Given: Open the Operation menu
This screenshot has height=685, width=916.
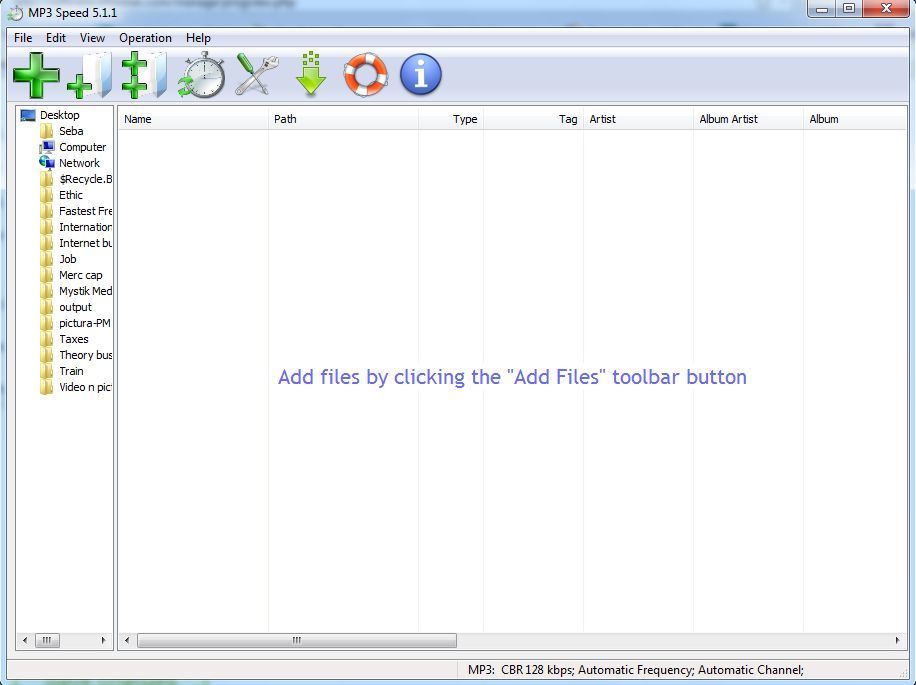Looking at the screenshot, I should click(x=145, y=38).
